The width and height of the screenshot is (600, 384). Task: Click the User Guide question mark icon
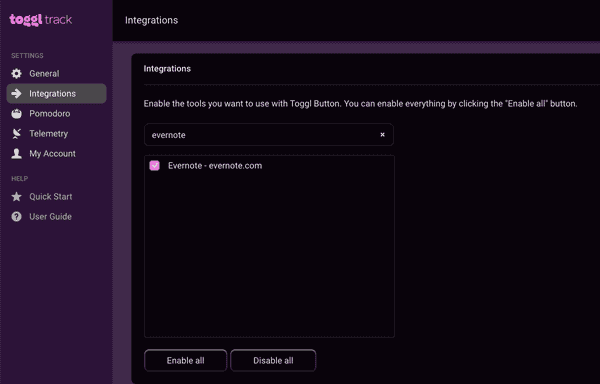coord(16,216)
